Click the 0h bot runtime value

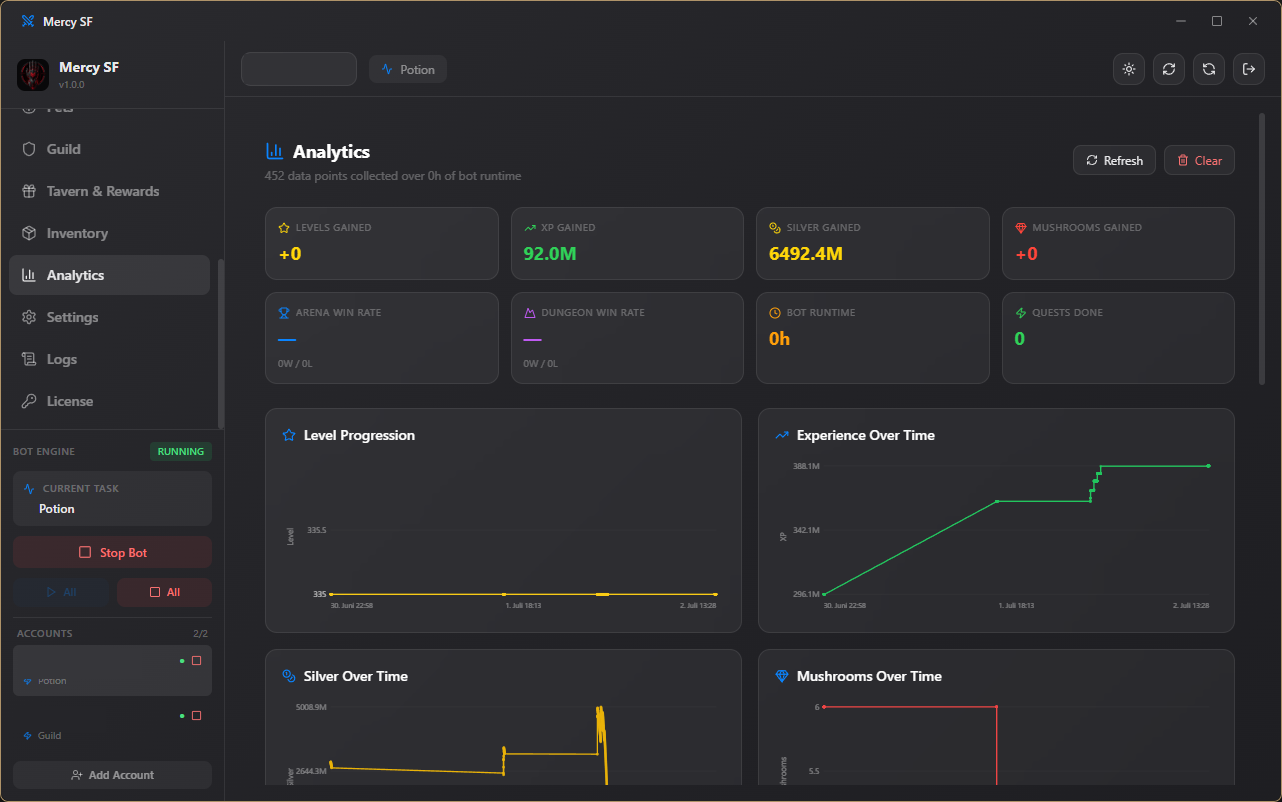pos(780,339)
